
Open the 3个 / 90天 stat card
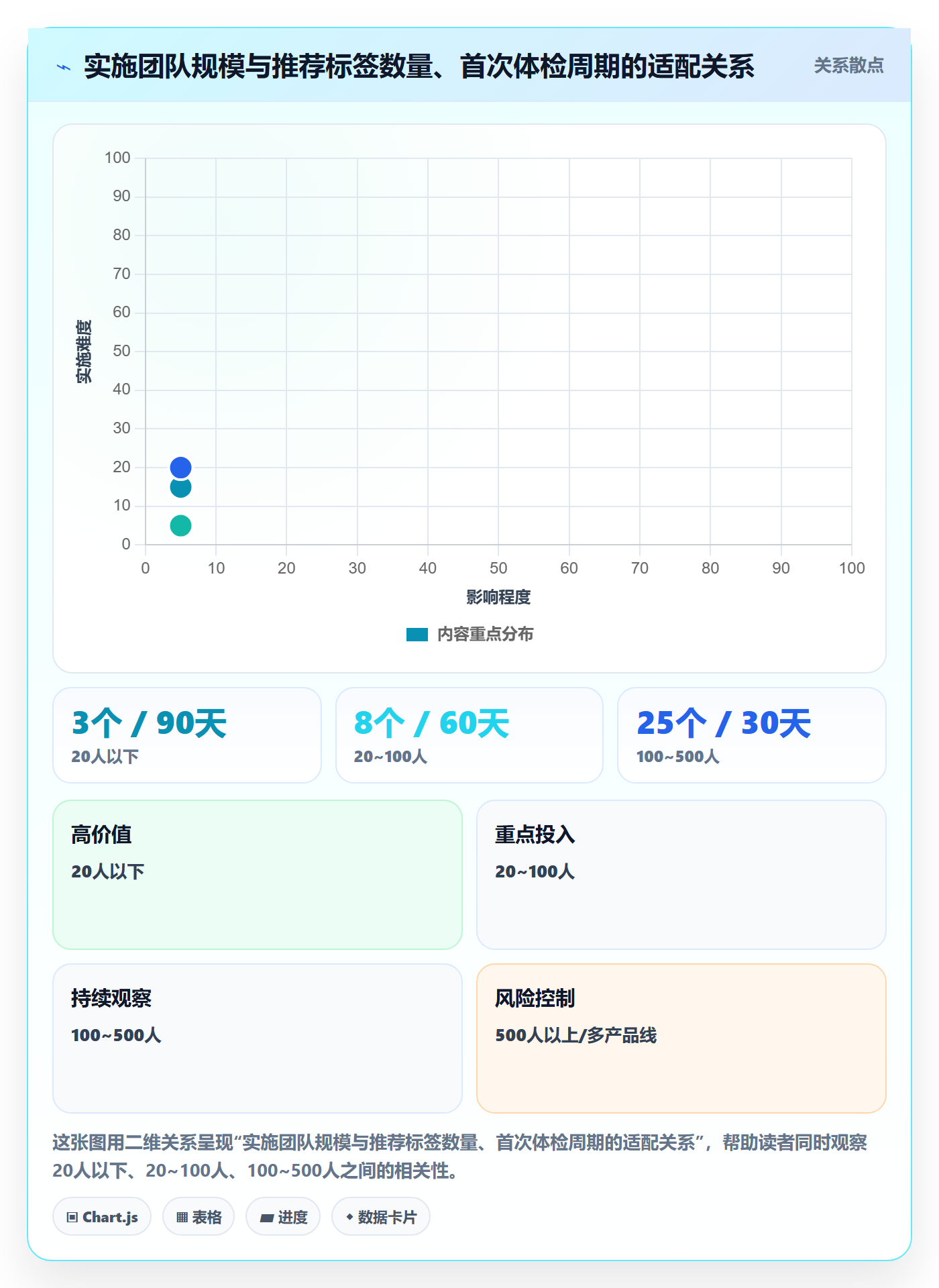click(x=187, y=735)
